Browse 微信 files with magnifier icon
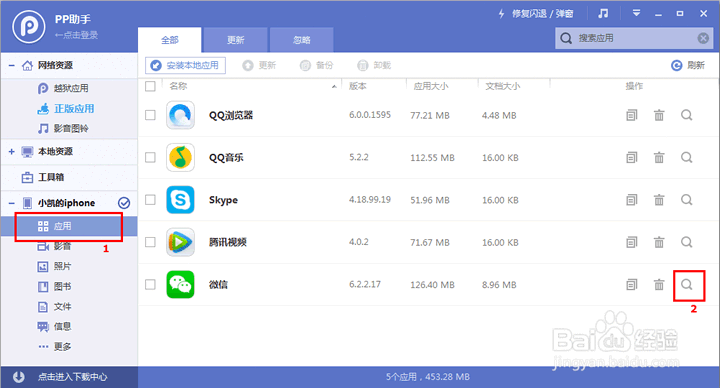The height and width of the screenshot is (388, 720). [686, 285]
